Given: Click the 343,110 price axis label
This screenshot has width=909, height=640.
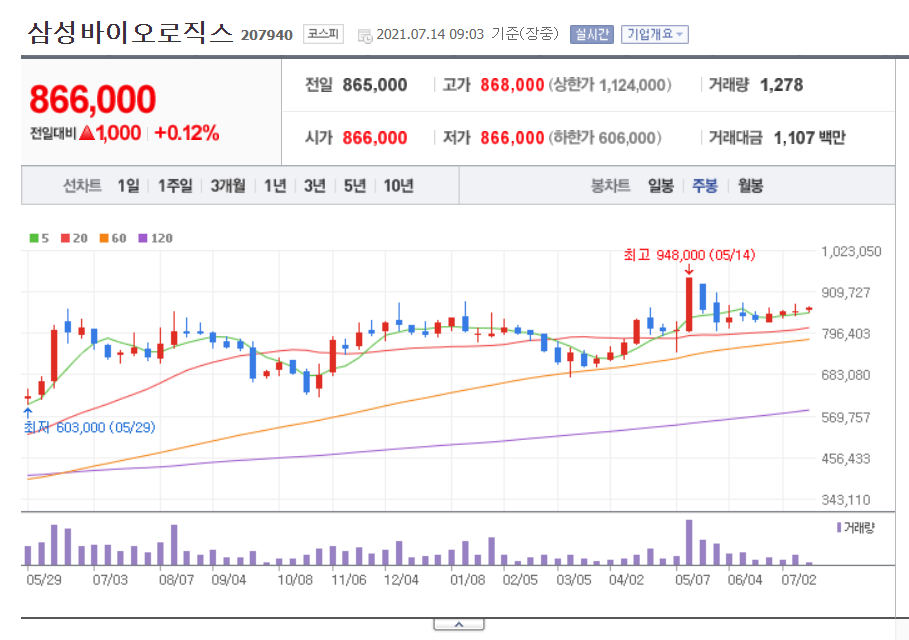Looking at the screenshot, I should click(846, 500).
